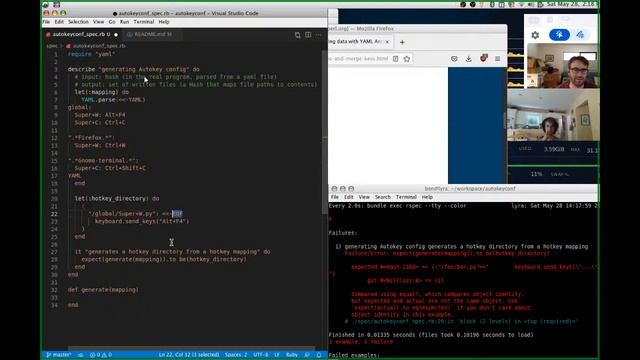Open the terminal window View menu
Viewport: 640px width, 360px height.
[x=364, y=197]
